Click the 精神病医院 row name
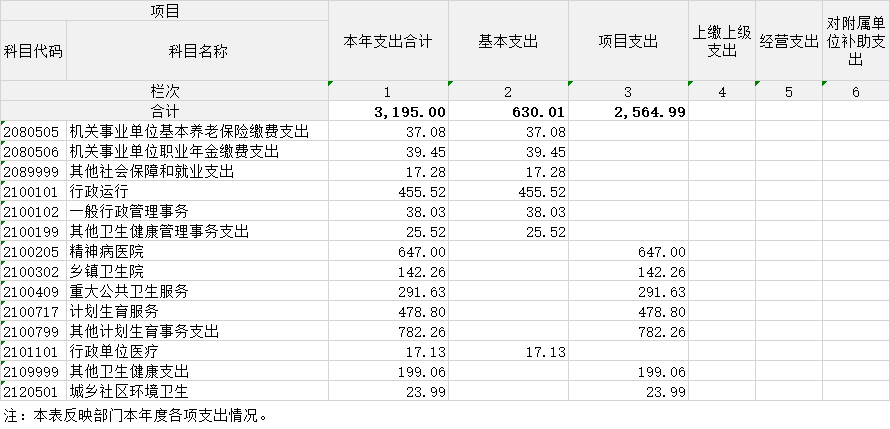The height and width of the screenshot is (429, 890). coord(197,251)
